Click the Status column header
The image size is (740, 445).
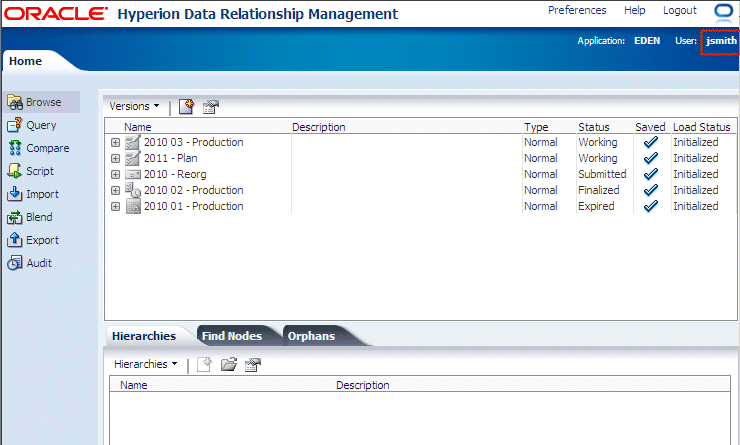click(594, 127)
